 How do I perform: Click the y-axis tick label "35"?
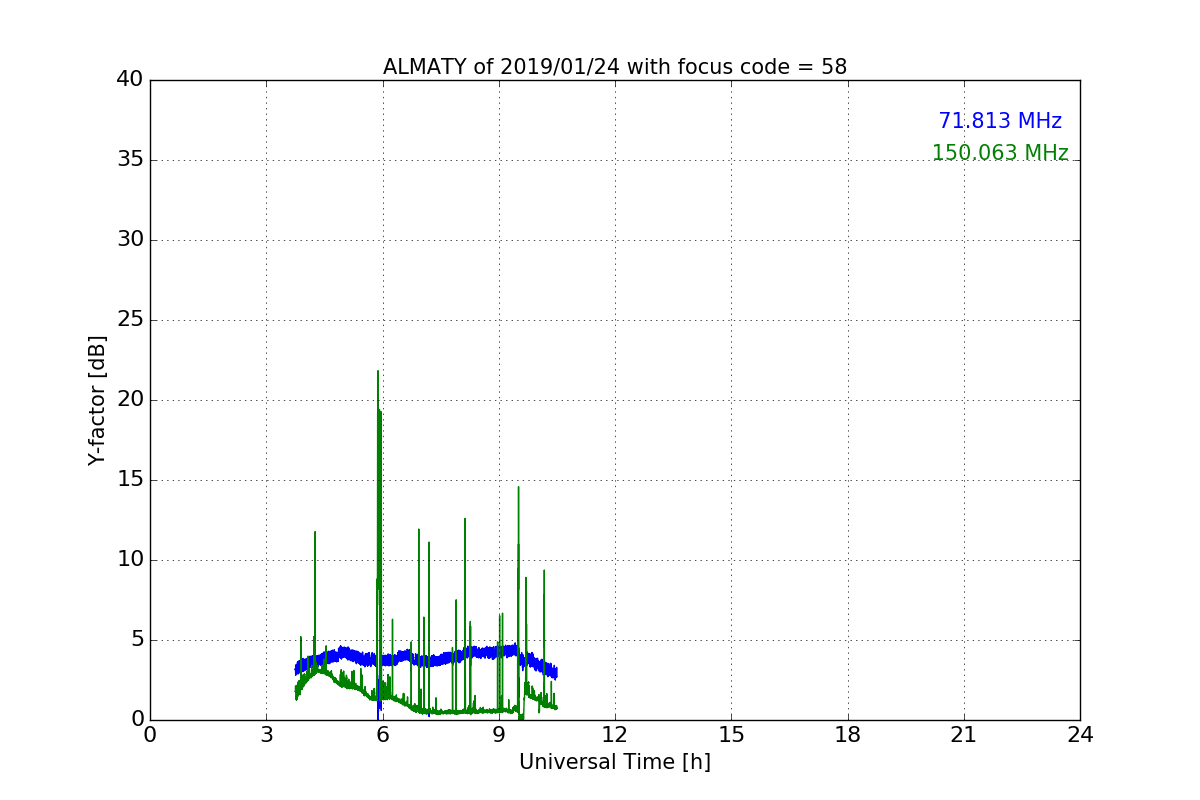(x=130, y=160)
